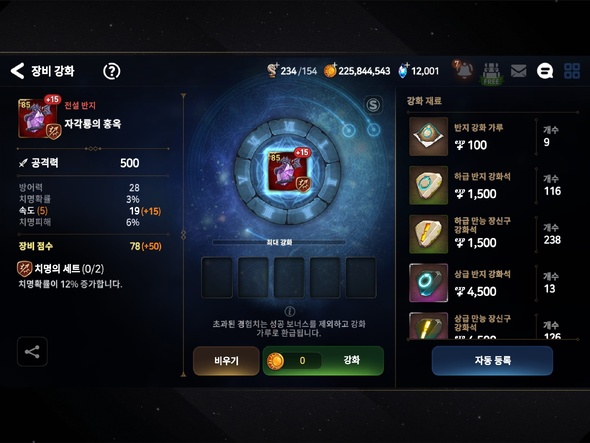Tap the info icon above the refund notice
Screen dimensions: 590x443
290,311
